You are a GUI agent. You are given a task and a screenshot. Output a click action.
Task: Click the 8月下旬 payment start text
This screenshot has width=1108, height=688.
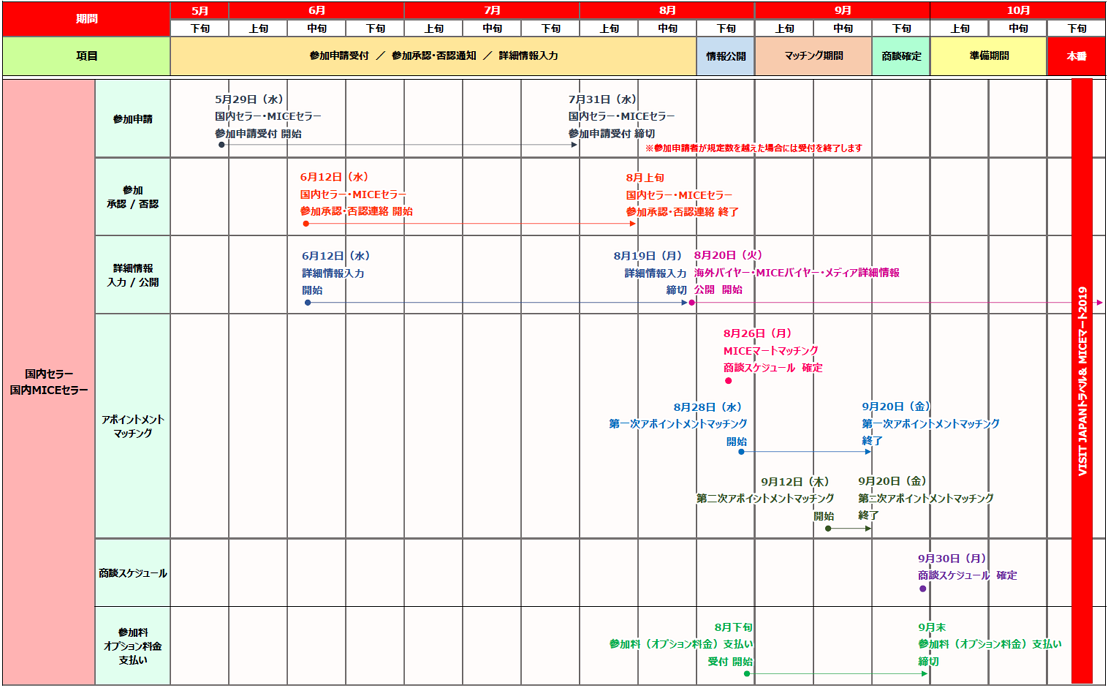(733, 627)
